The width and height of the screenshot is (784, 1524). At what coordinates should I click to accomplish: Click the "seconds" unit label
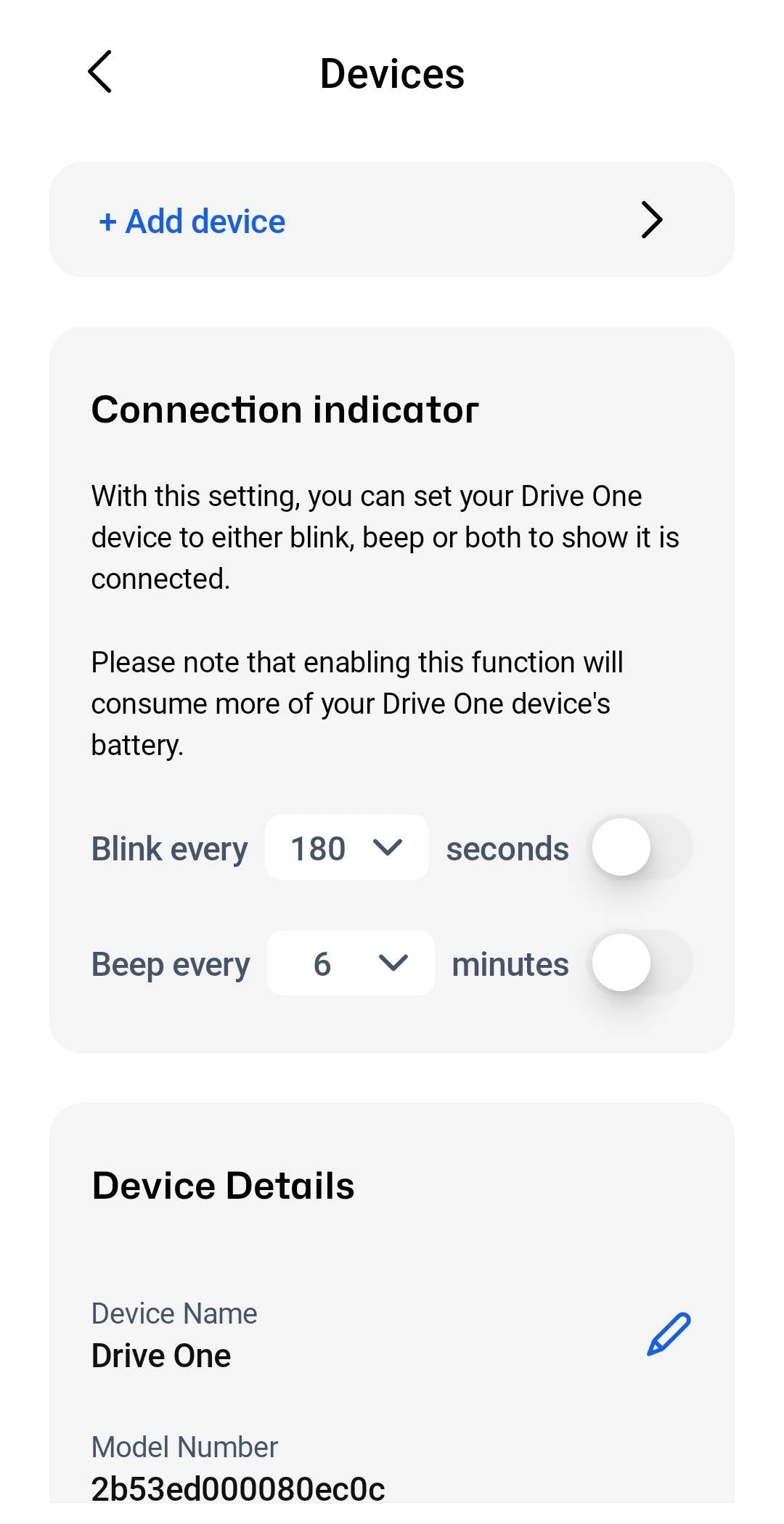[507, 849]
